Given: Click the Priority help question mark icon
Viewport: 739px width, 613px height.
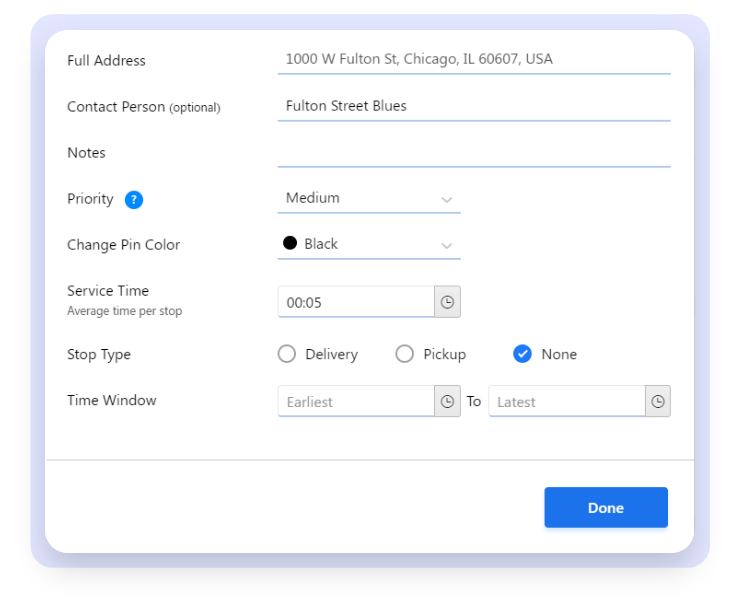Looking at the screenshot, I should pos(134,200).
